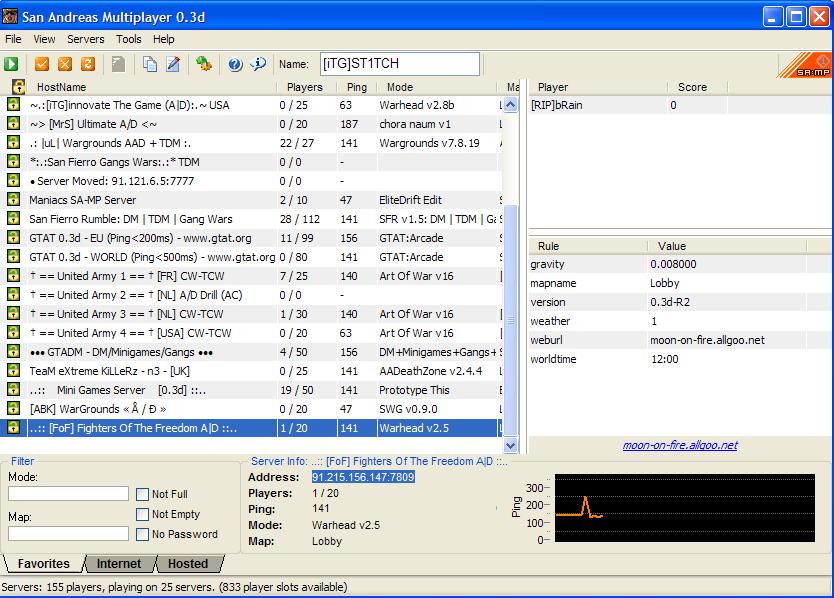Click the Add Server checkmark icon
The width and height of the screenshot is (834, 598).
point(42,64)
